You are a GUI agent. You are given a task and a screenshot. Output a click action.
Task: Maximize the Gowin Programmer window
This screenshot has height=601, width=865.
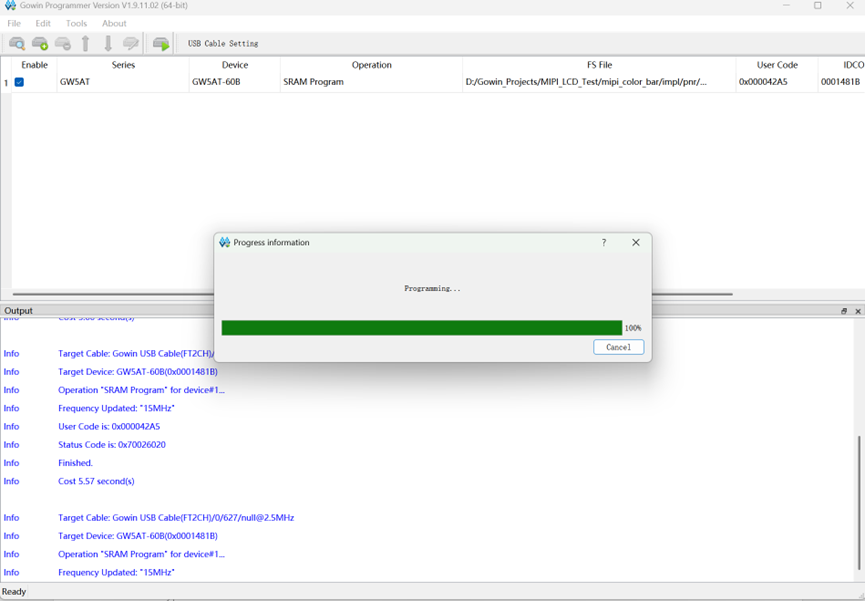pyautogui.click(x=818, y=6)
